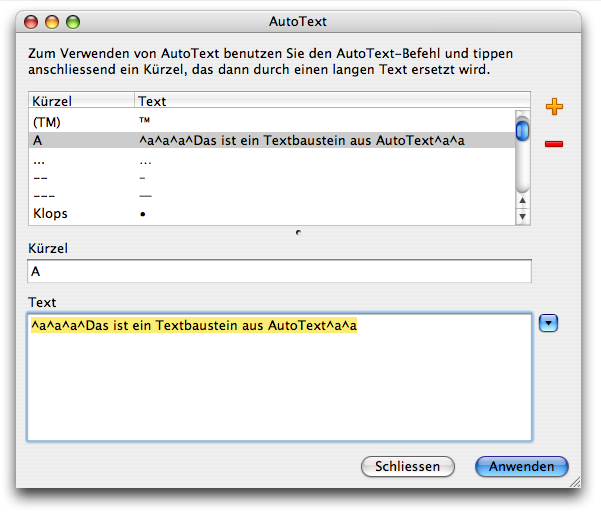Click the Schliessen button
601x512 pixels.
point(407,467)
